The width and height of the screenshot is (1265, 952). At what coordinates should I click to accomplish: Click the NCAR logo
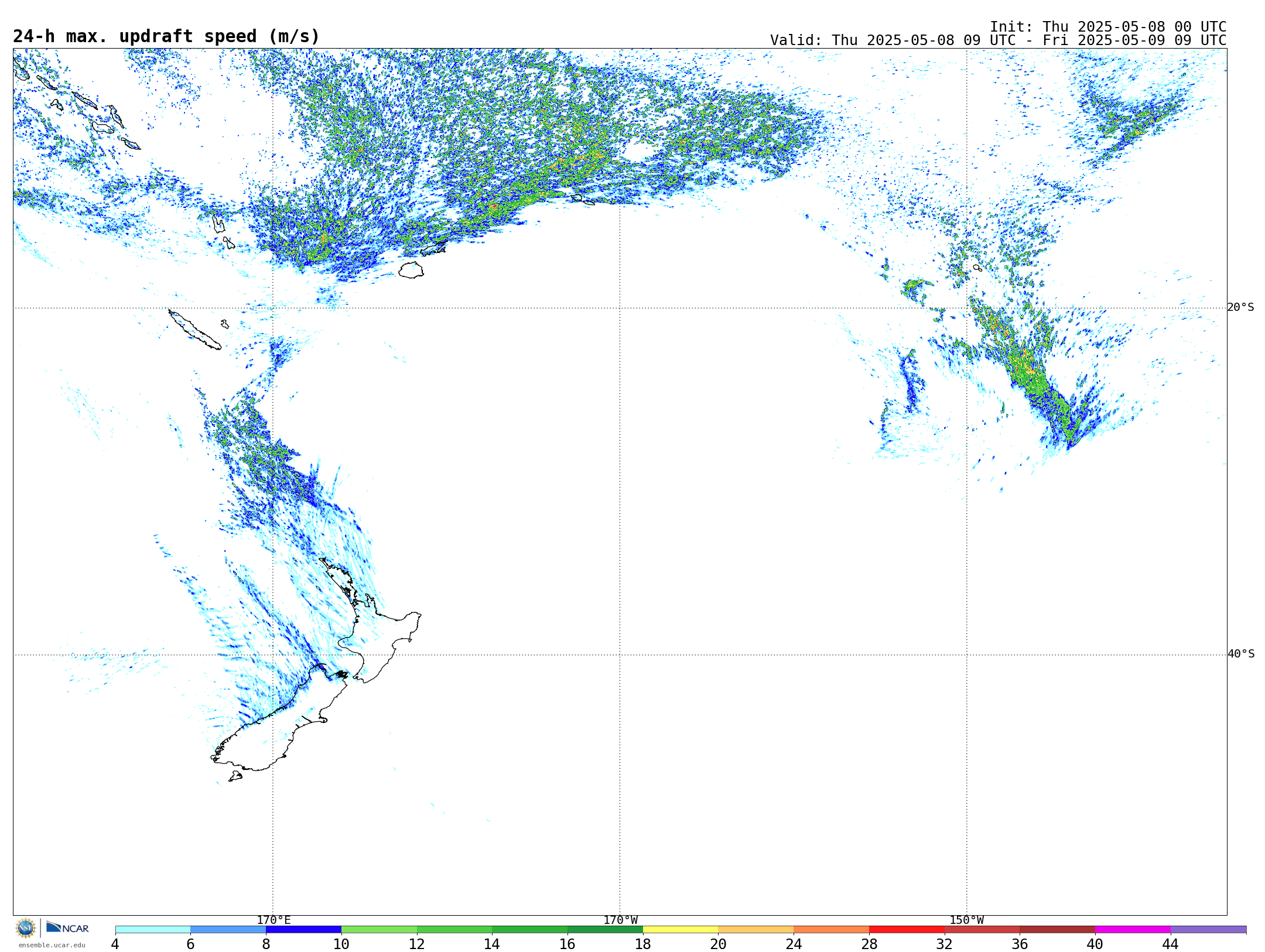click(67, 927)
